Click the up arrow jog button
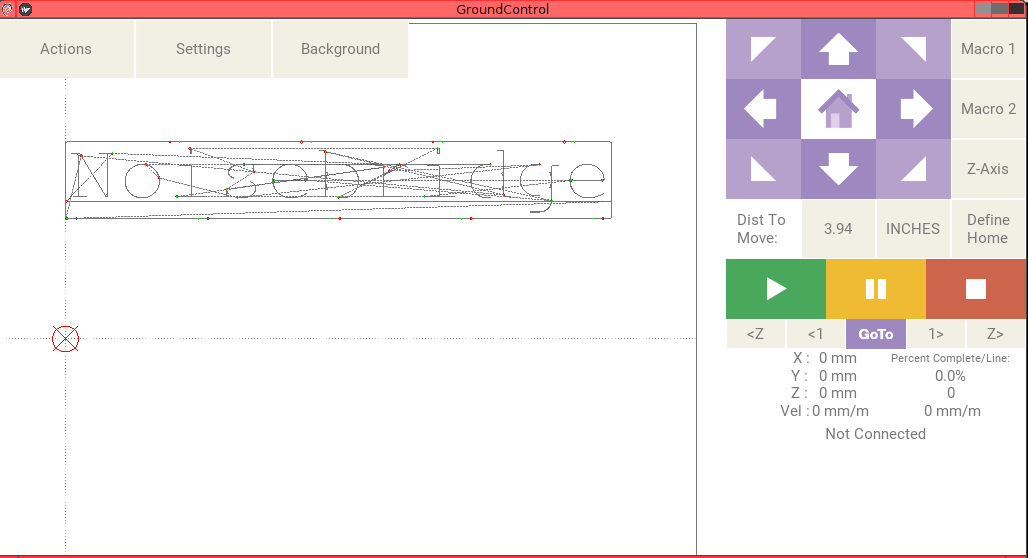This screenshot has width=1028, height=558. 838,49
